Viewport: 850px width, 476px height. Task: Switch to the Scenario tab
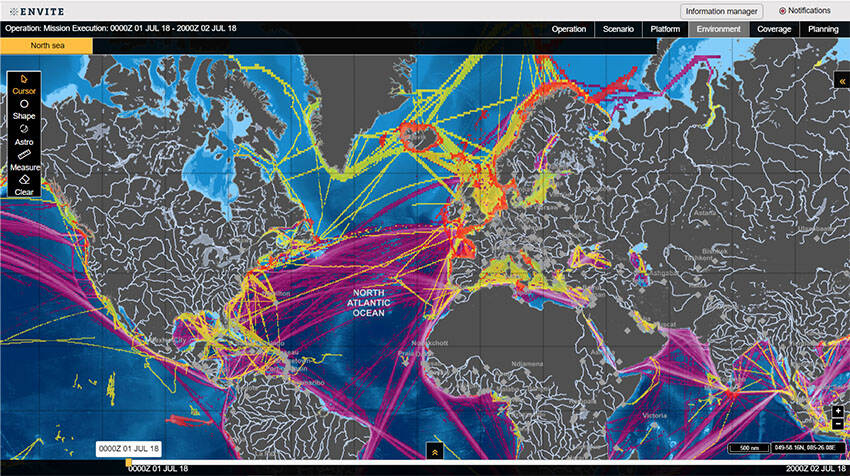point(618,29)
